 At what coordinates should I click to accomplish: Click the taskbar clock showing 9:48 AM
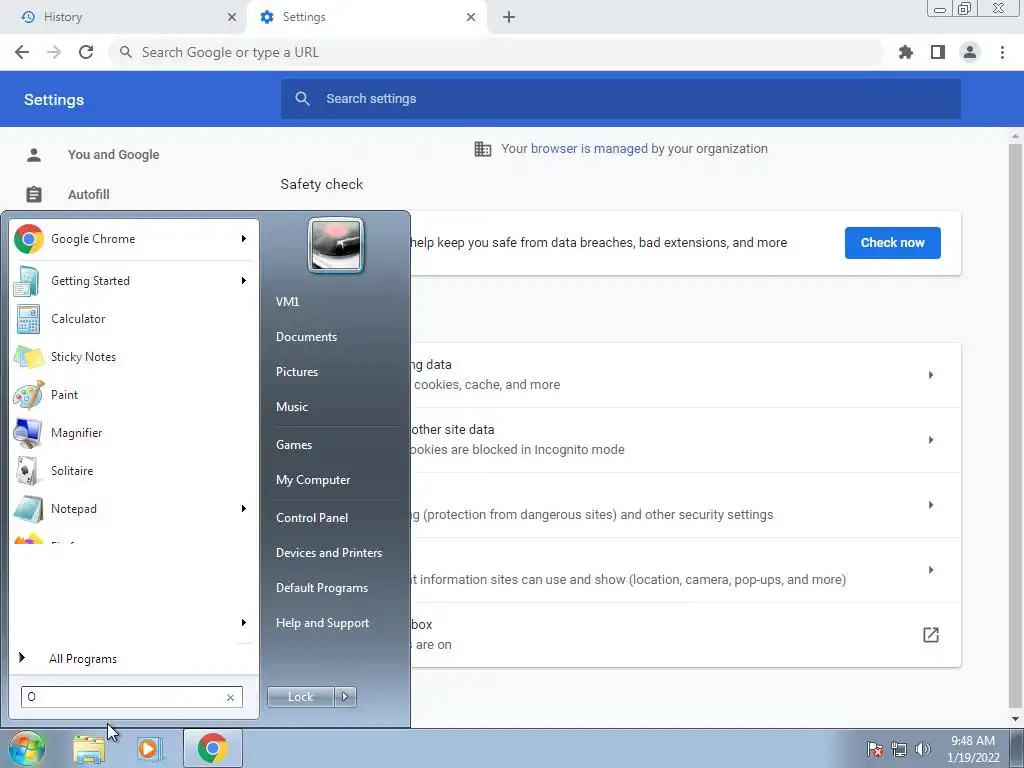[x=973, y=749]
